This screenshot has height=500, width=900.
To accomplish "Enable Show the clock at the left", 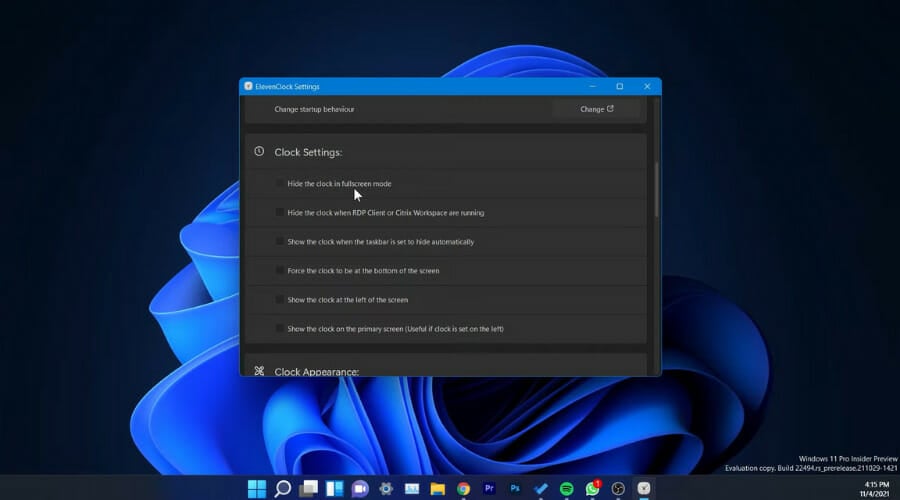I will pos(280,300).
